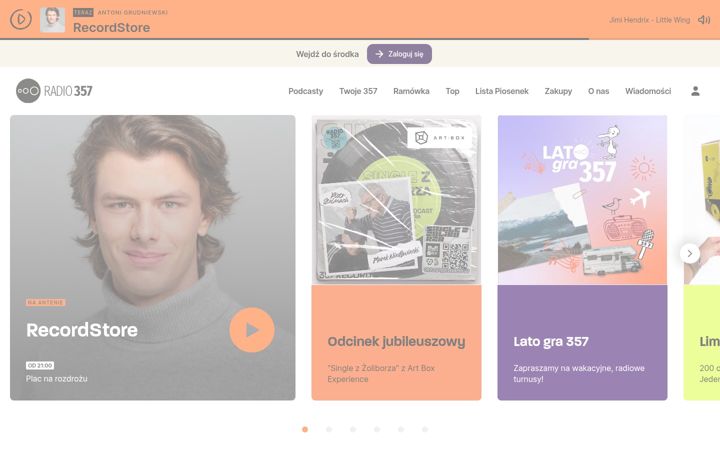This screenshot has height=450, width=720.
Task: Open the Lista Piosenek menu item
Action: (502, 91)
